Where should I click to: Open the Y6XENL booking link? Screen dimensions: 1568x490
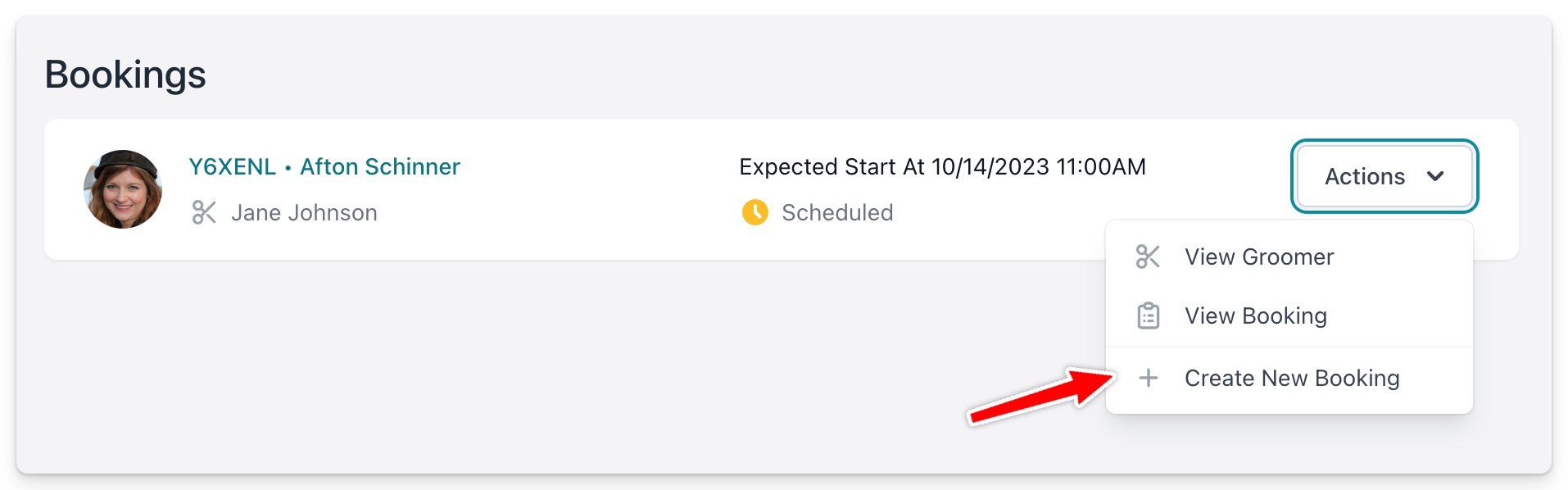(232, 166)
